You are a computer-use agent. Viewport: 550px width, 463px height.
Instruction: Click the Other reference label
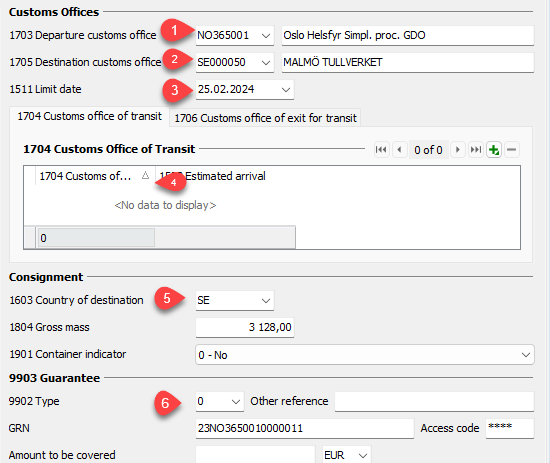pyautogui.click(x=289, y=401)
